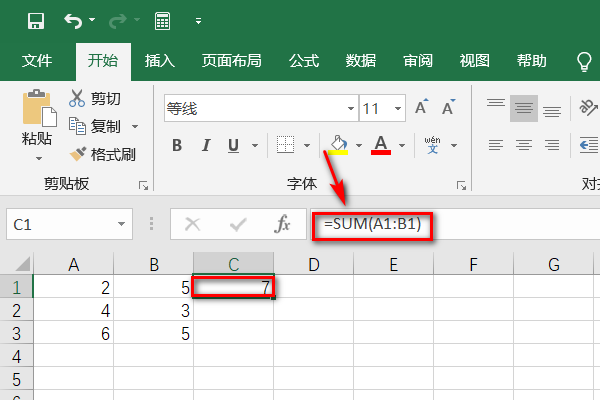Screen dimensions: 600x400
Task: Click the cancel X formula button
Action: point(192,224)
